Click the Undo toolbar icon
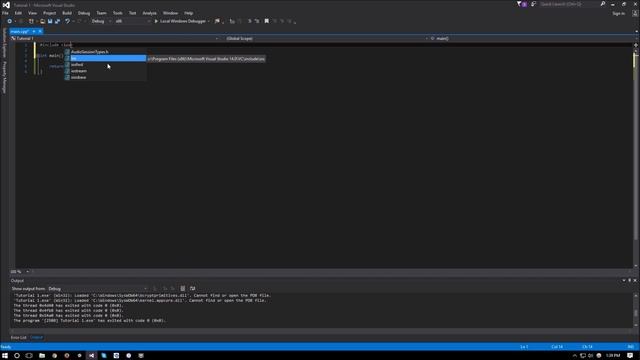This screenshot has height=360, width=640. pyautogui.click(x=67, y=21)
